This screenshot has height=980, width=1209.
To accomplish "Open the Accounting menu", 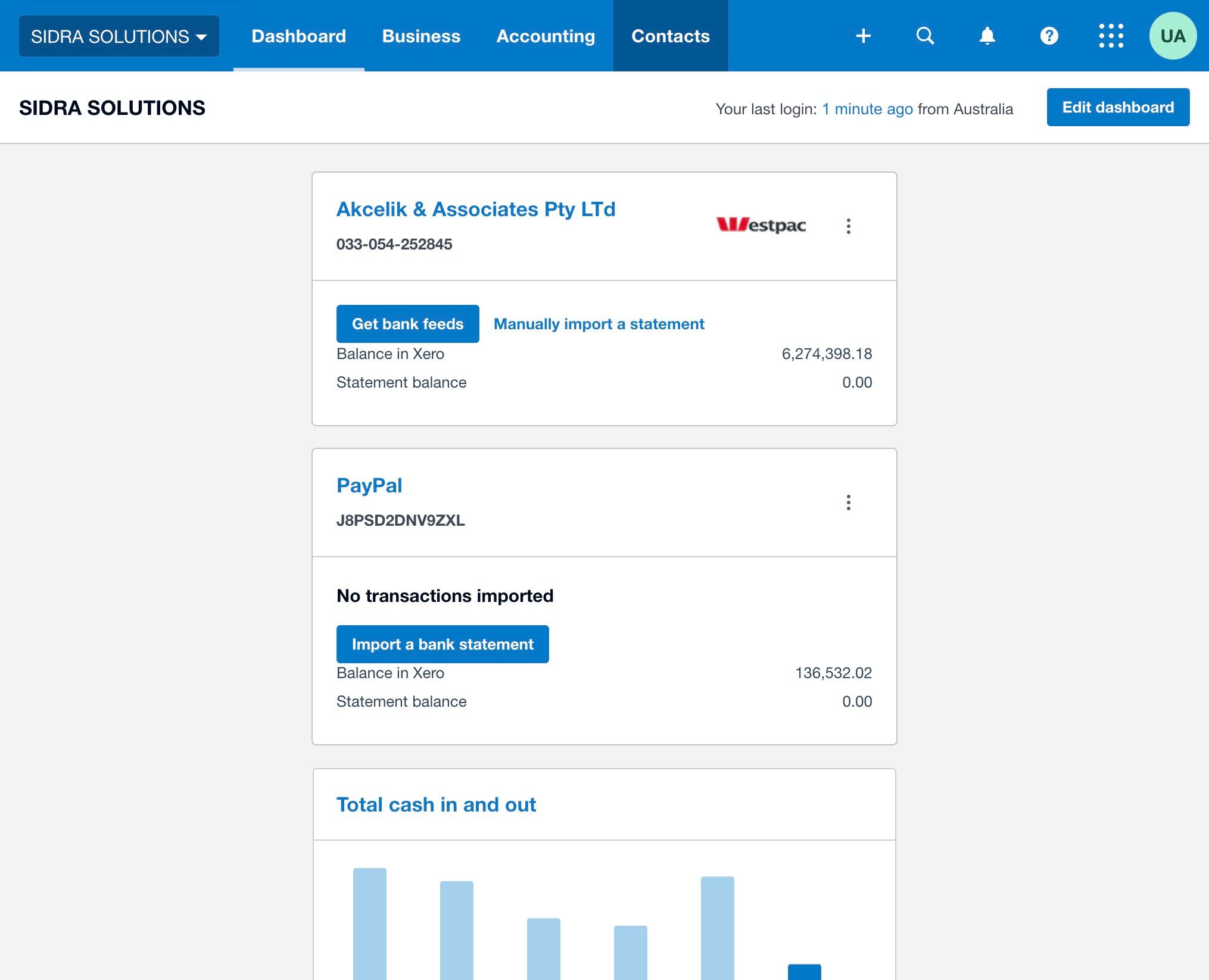I will [x=545, y=36].
